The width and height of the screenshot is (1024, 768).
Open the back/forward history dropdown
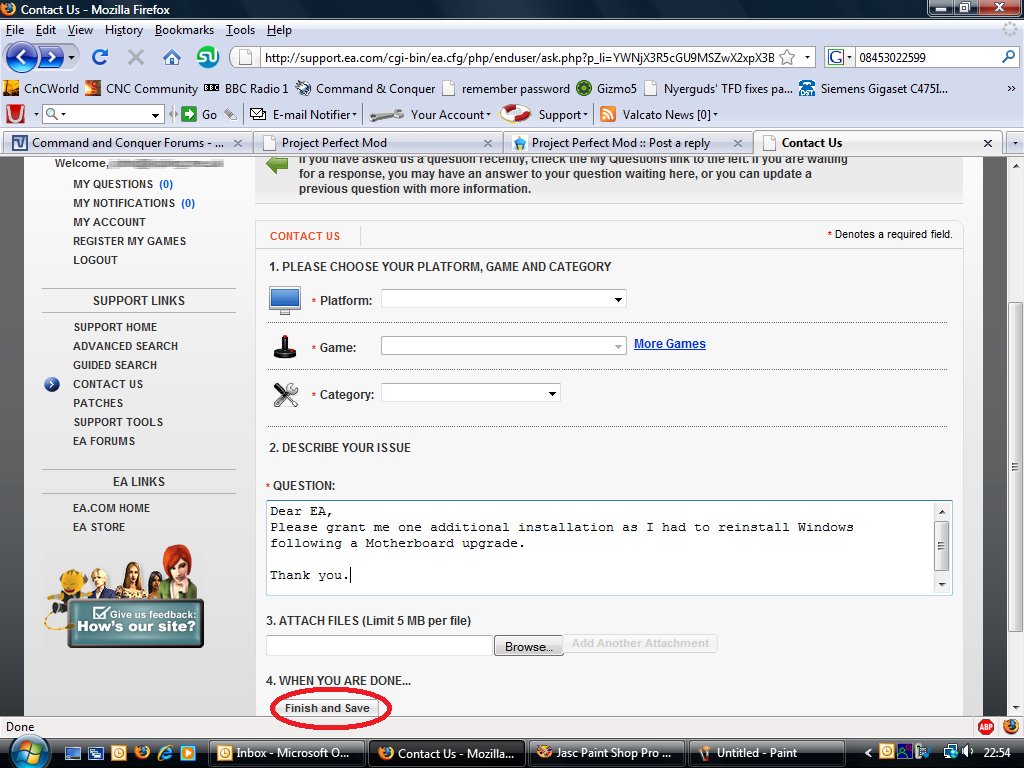[71, 57]
